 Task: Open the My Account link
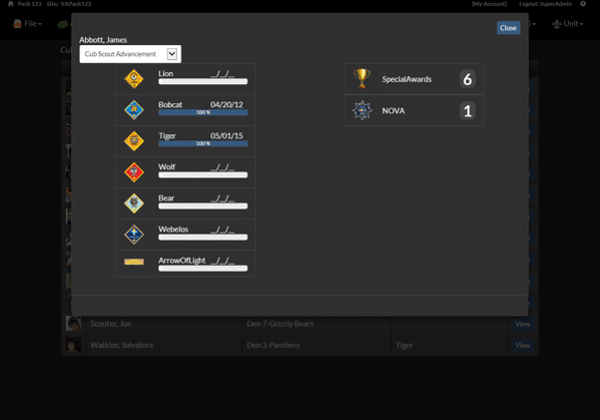pyautogui.click(x=489, y=4)
